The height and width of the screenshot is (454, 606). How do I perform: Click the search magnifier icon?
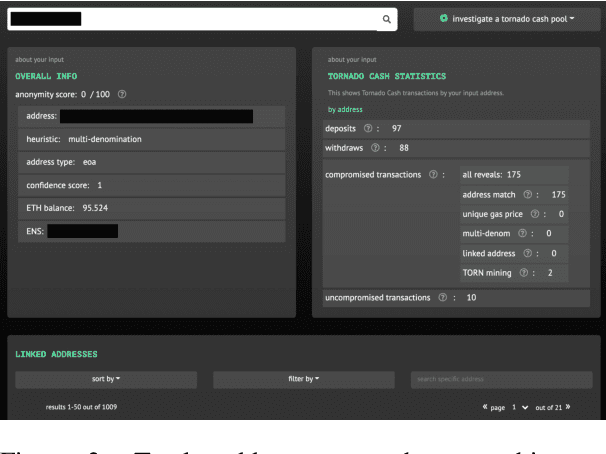pos(387,19)
